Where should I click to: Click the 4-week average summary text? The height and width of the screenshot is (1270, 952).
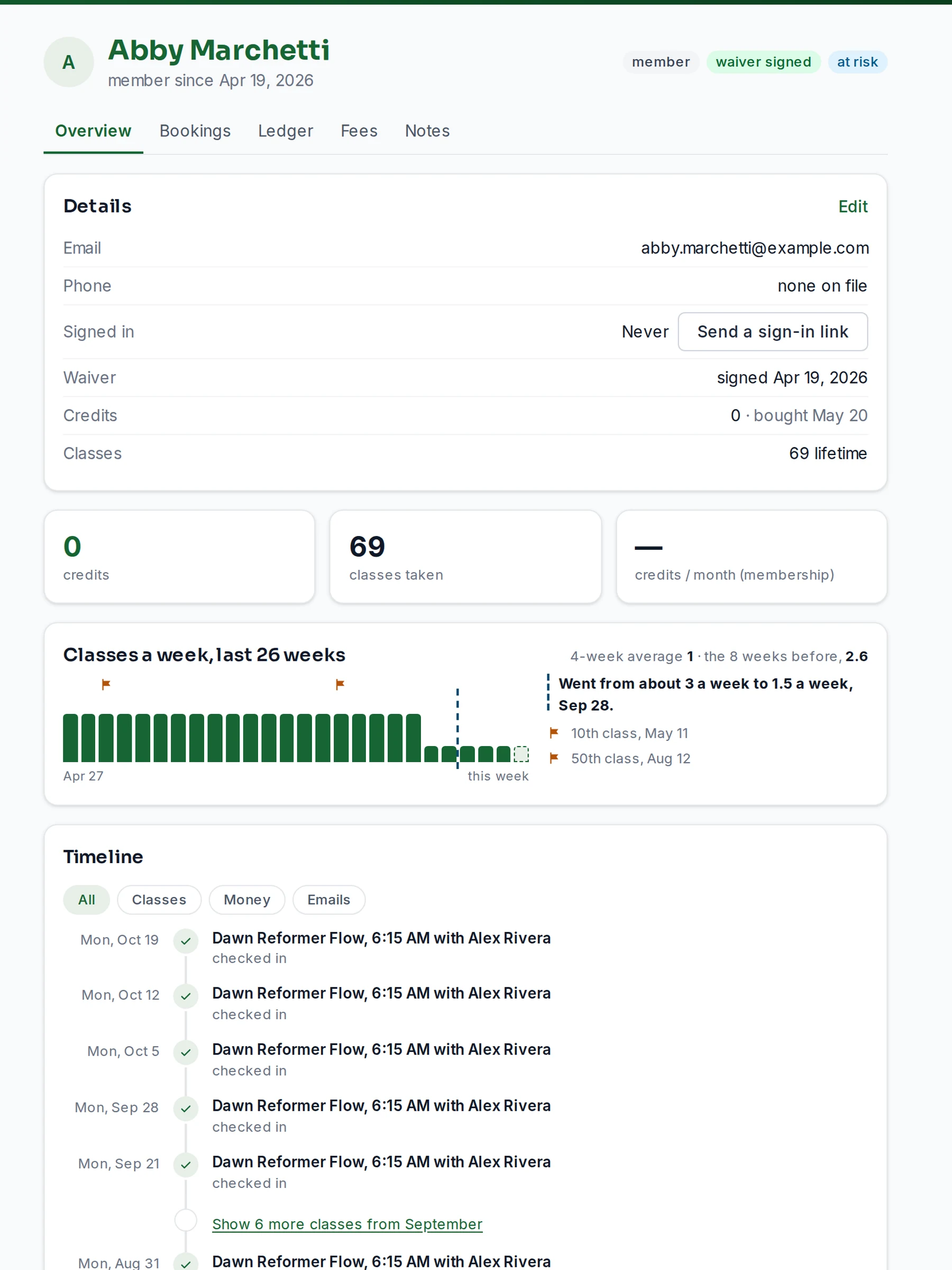coord(718,656)
